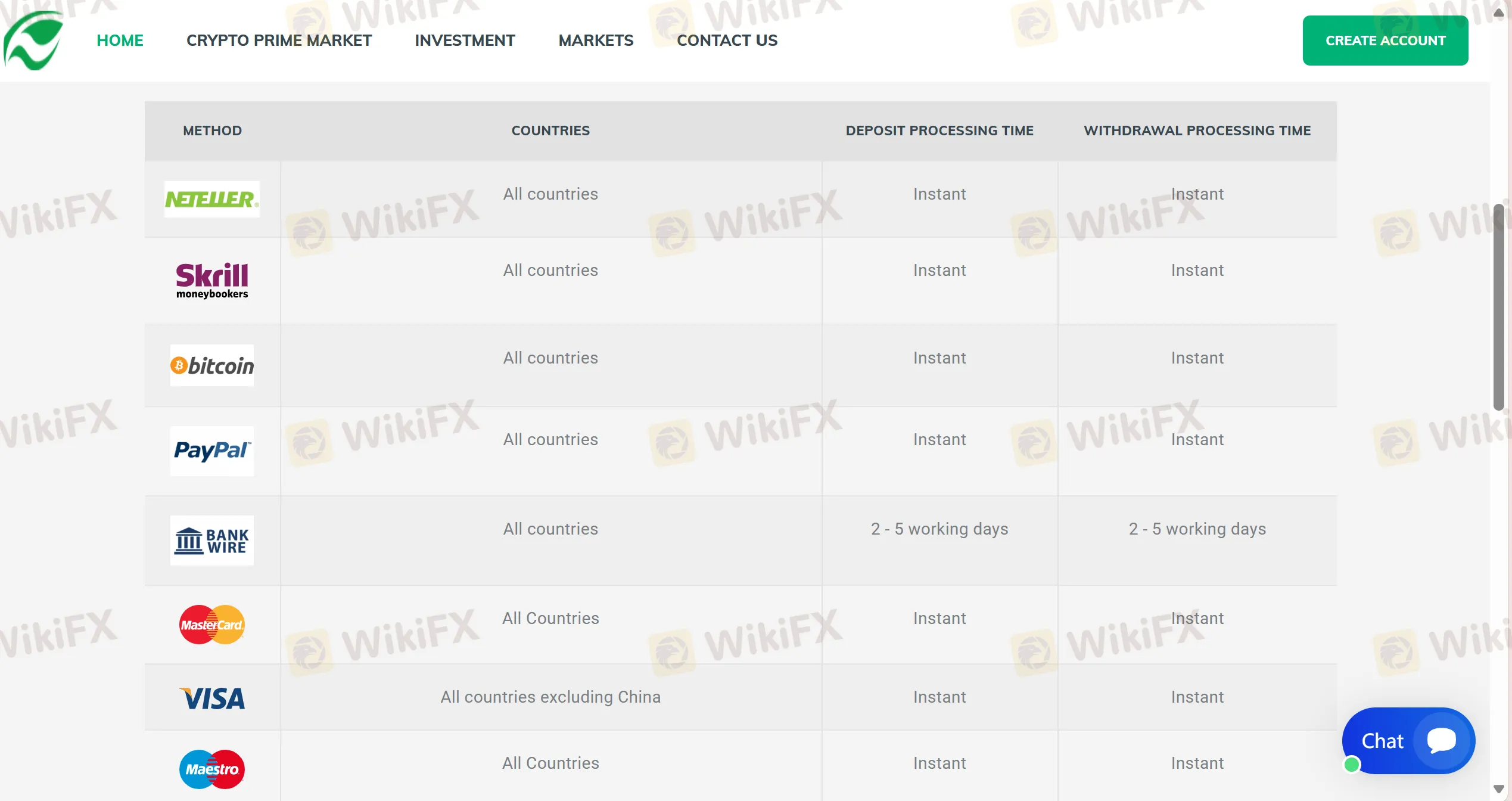Go to CRYPTO PRIME MARKET page

[x=279, y=41]
